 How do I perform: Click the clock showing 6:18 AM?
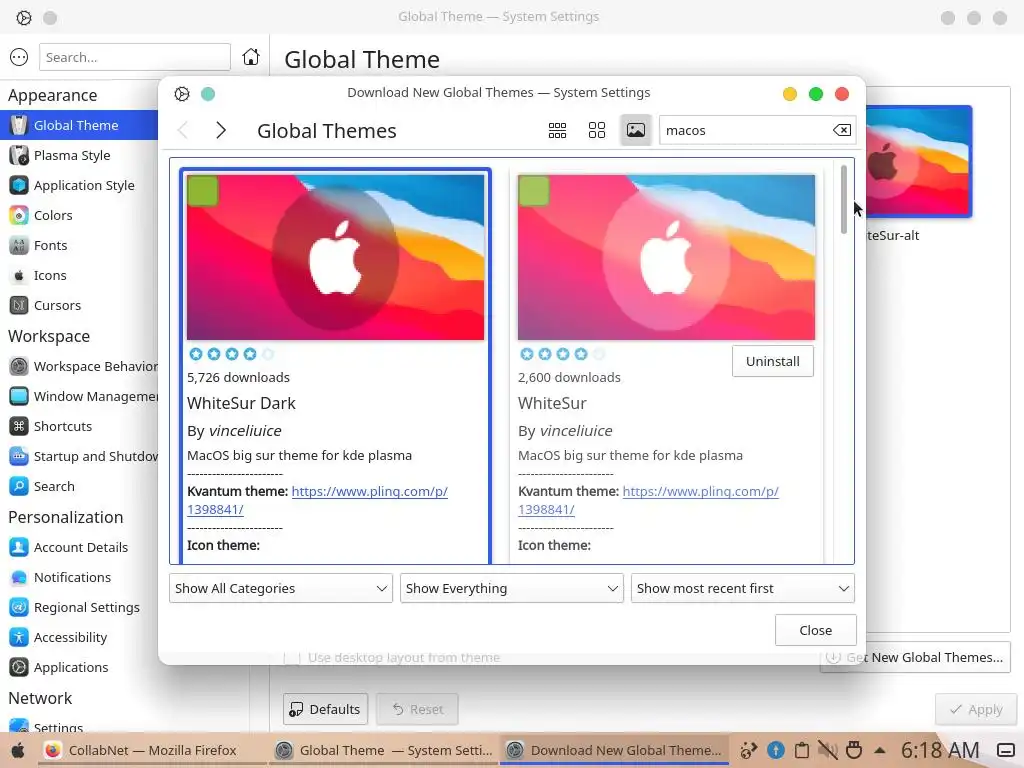coord(940,750)
